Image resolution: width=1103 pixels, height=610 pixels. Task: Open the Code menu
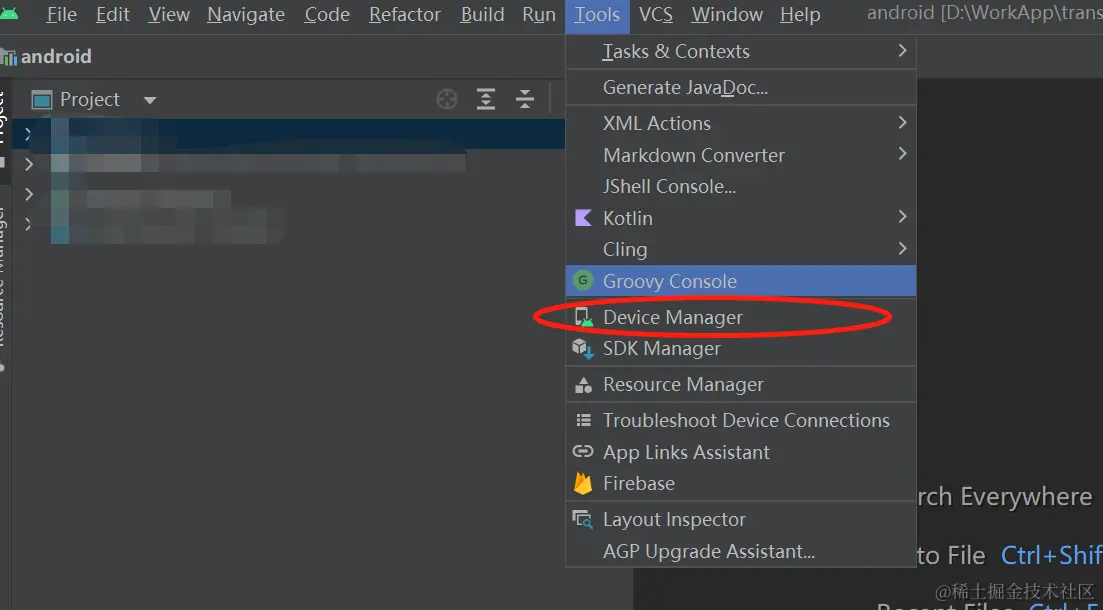pyautogui.click(x=327, y=15)
